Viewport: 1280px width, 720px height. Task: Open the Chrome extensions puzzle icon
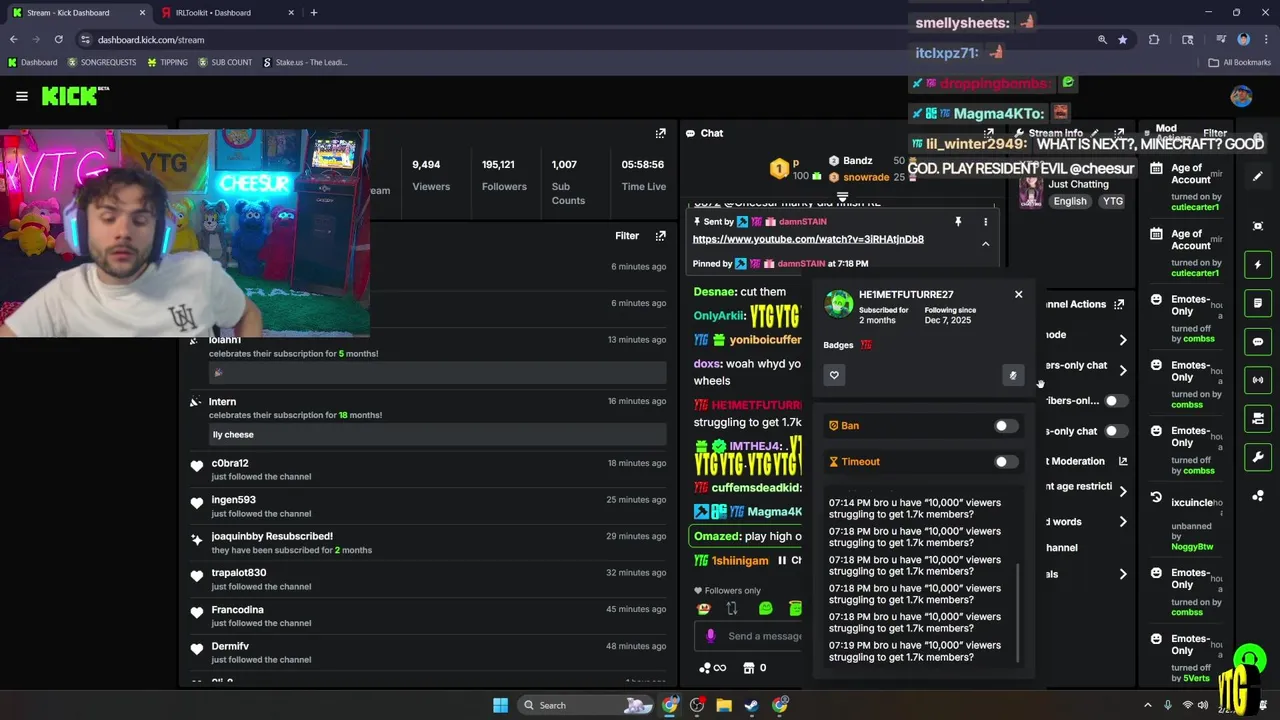pos(1154,39)
